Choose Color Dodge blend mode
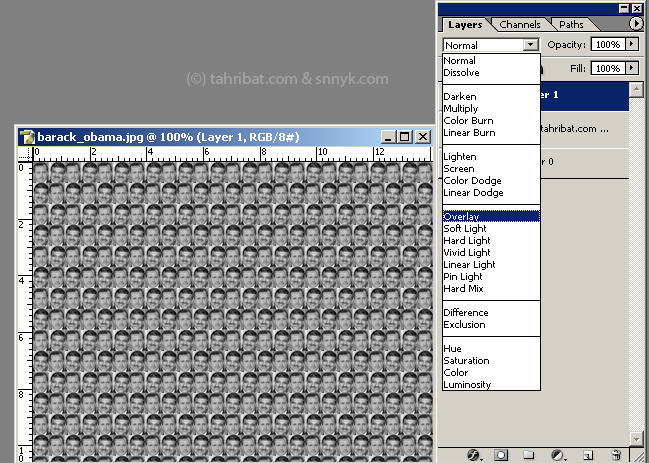 pyautogui.click(x=491, y=180)
